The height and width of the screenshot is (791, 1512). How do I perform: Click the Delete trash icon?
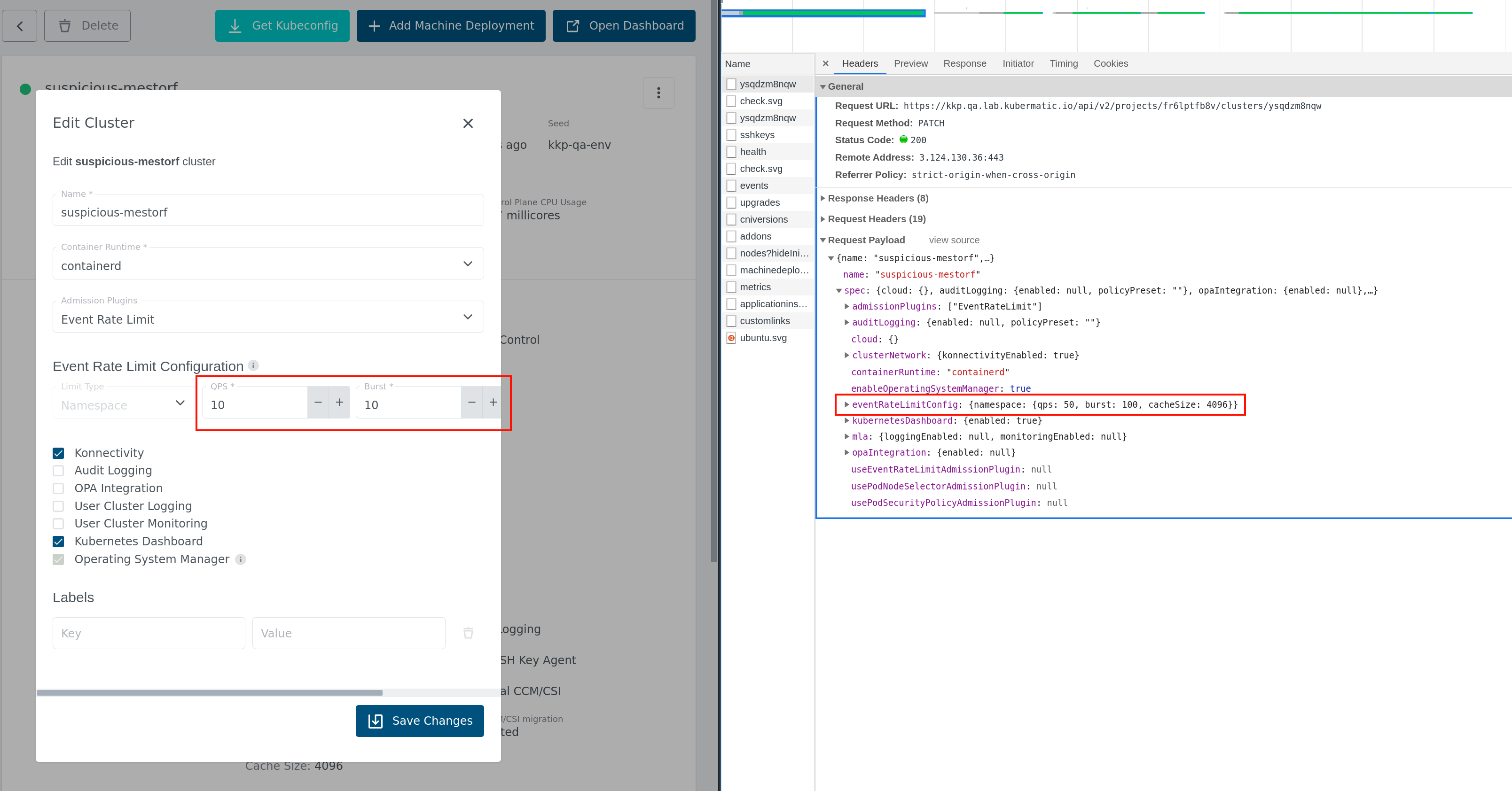(x=64, y=25)
